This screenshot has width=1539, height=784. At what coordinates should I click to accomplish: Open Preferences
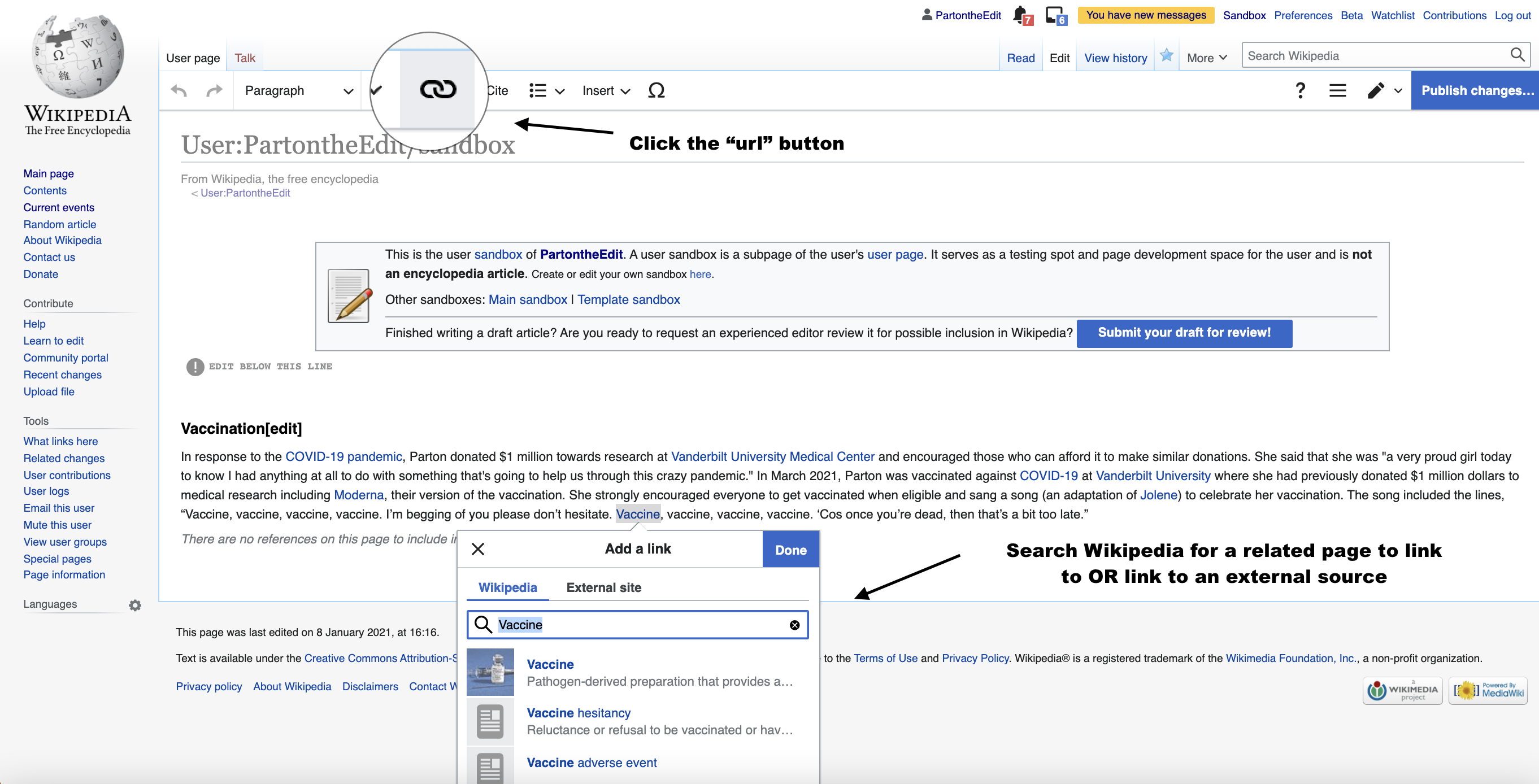point(1302,15)
